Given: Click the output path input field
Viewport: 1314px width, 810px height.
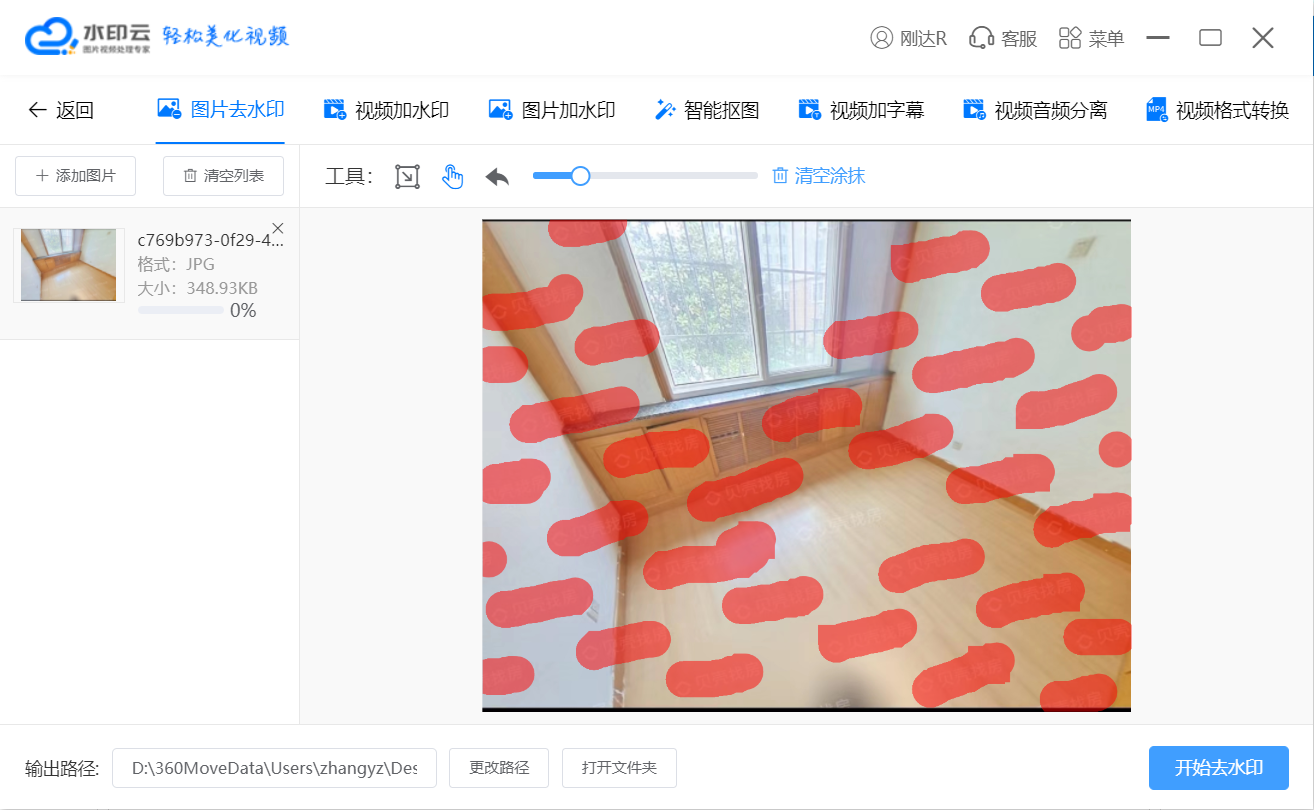Looking at the screenshot, I should 274,768.
